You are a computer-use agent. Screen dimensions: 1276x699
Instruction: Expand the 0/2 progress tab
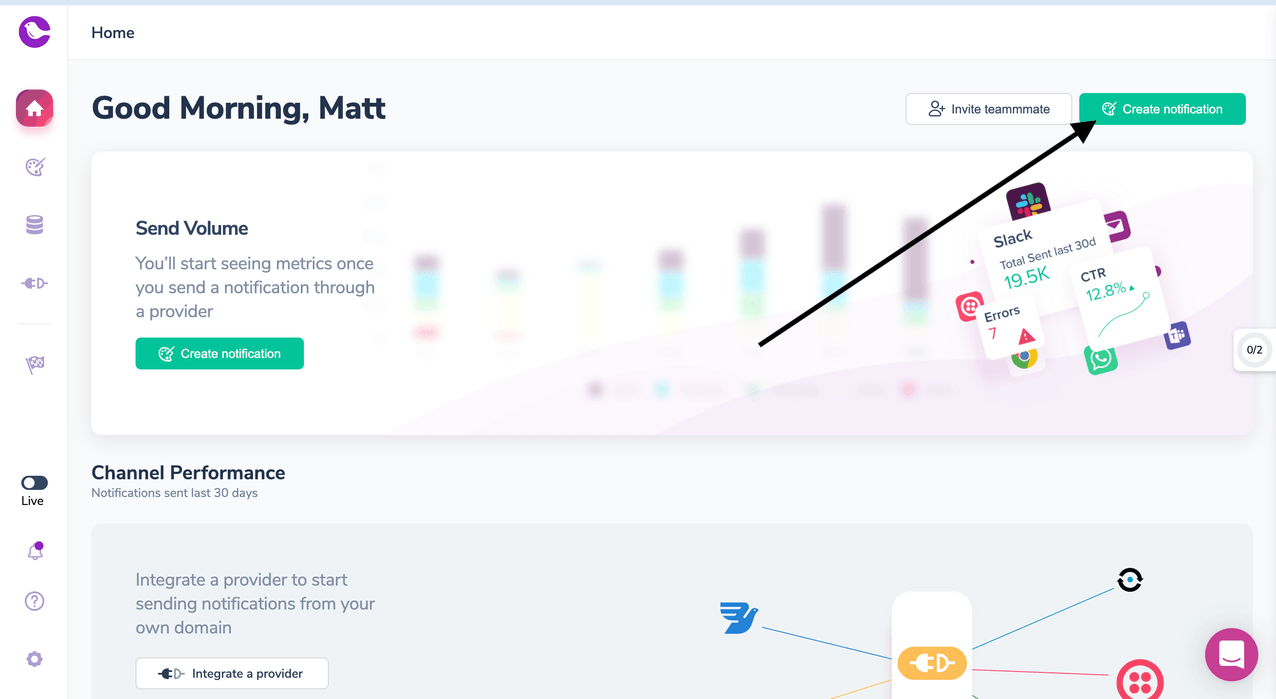pyautogui.click(x=1254, y=350)
